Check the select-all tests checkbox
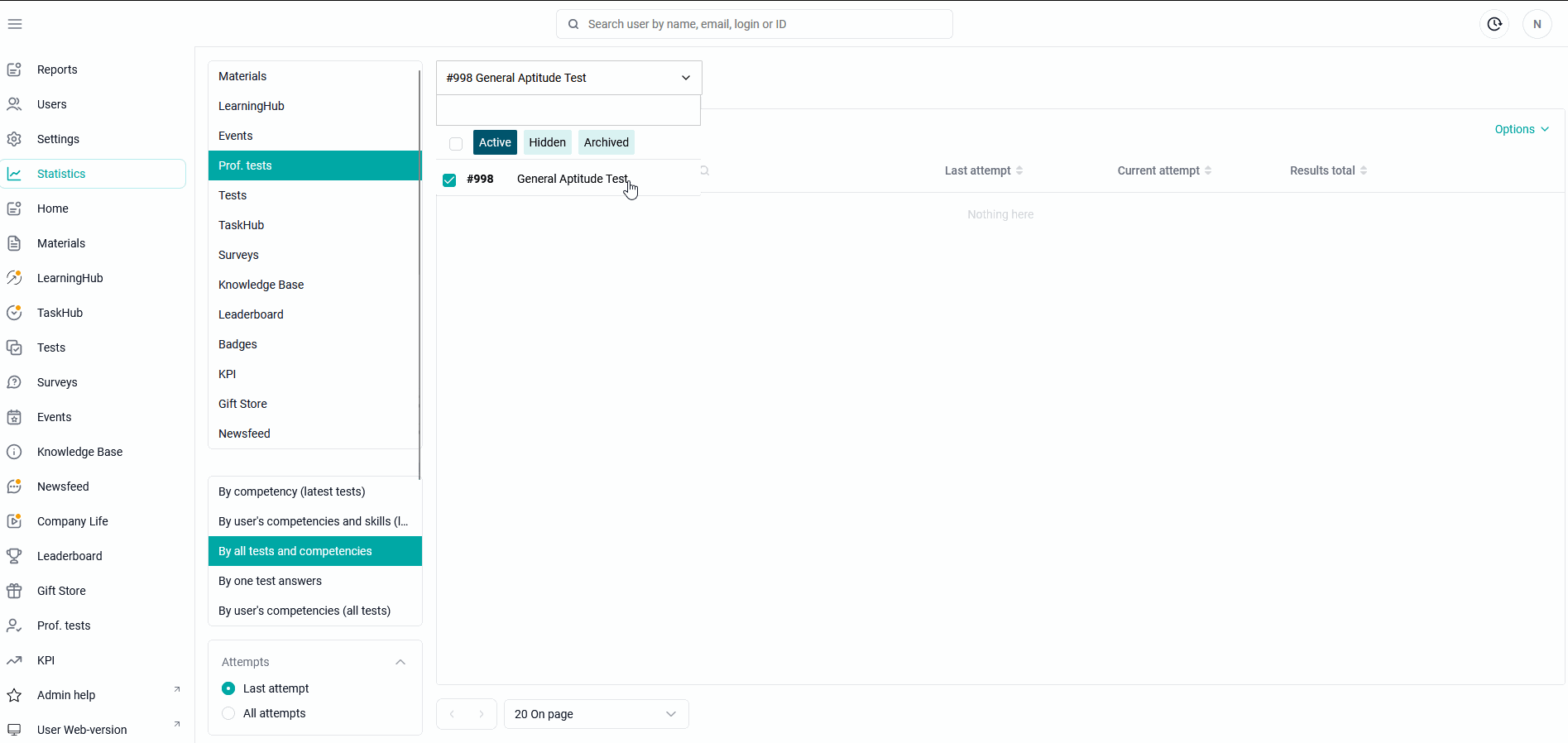1568x743 pixels. pyautogui.click(x=456, y=143)
